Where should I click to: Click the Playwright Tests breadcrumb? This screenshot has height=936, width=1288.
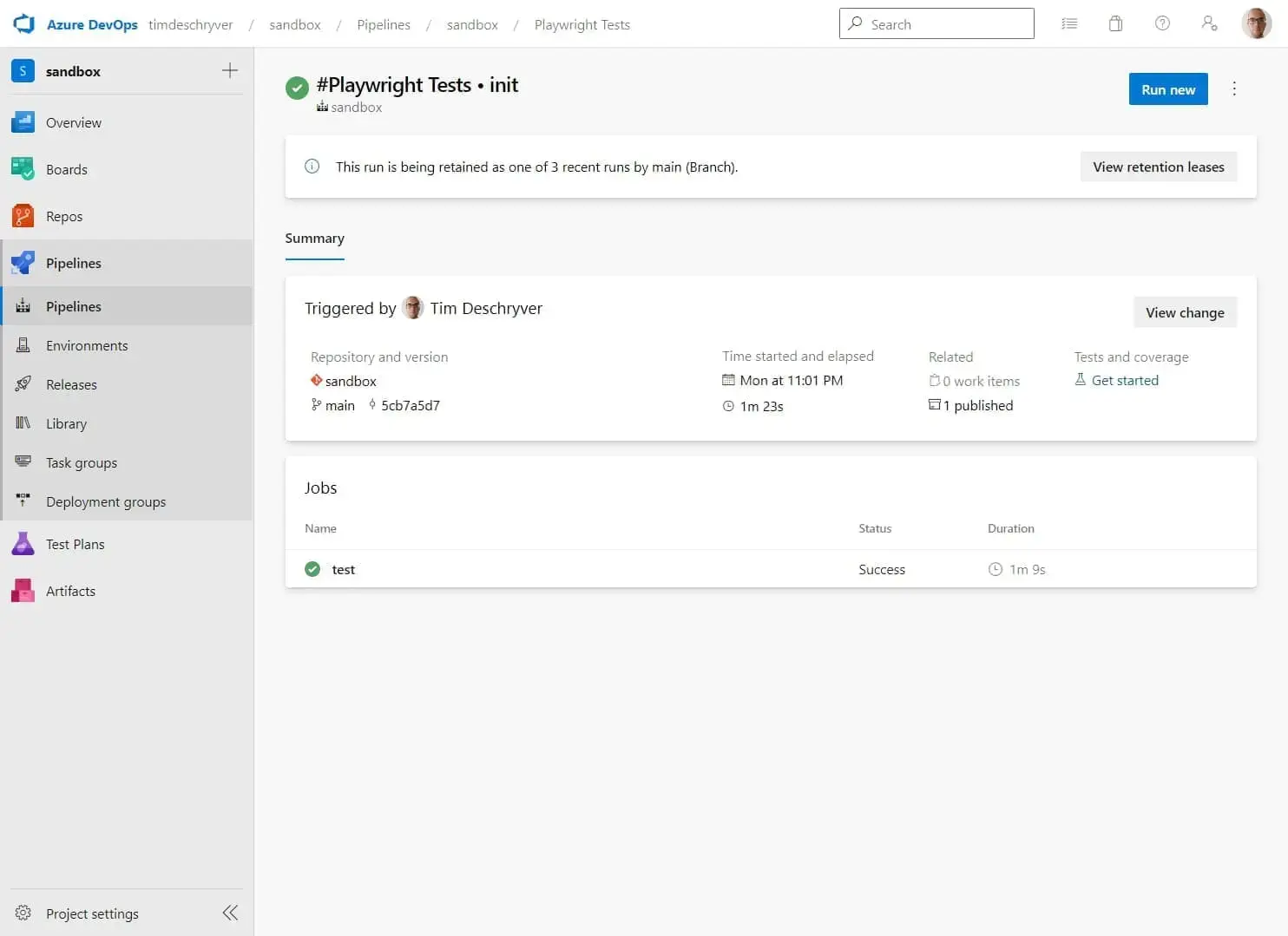click(582, 24)
